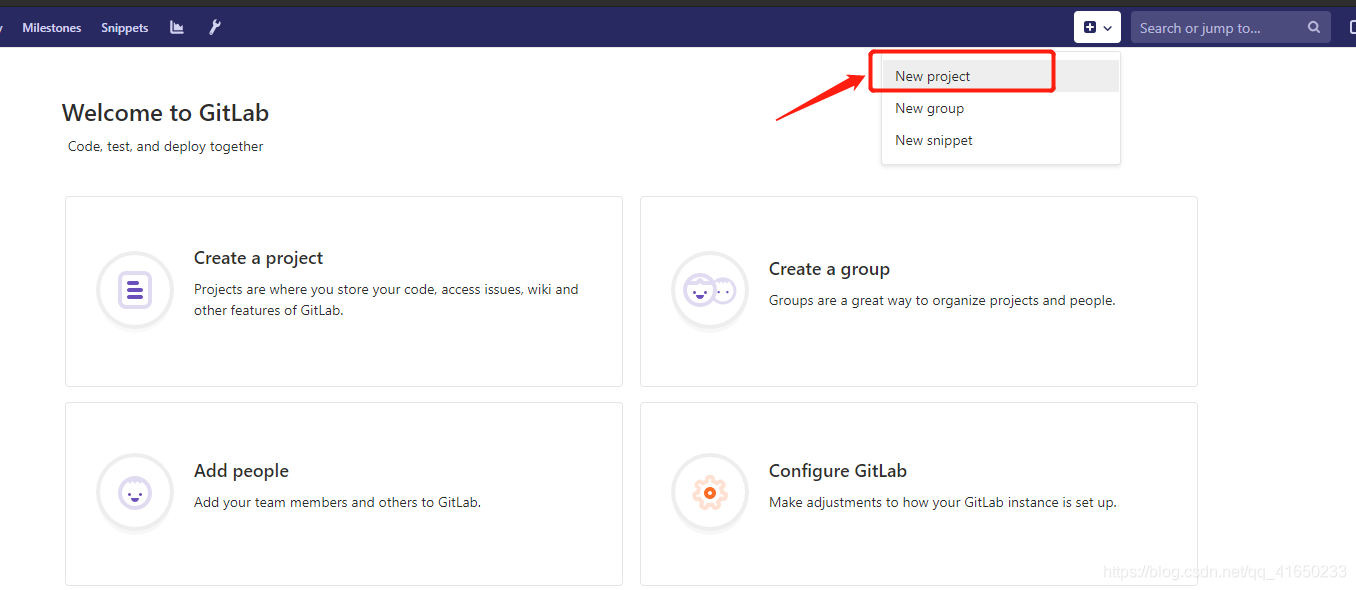The width and height of the screenshot is (1356, 590).
Task: Open the Configure GitLab heading link
Action: click(x=838, y=471)
